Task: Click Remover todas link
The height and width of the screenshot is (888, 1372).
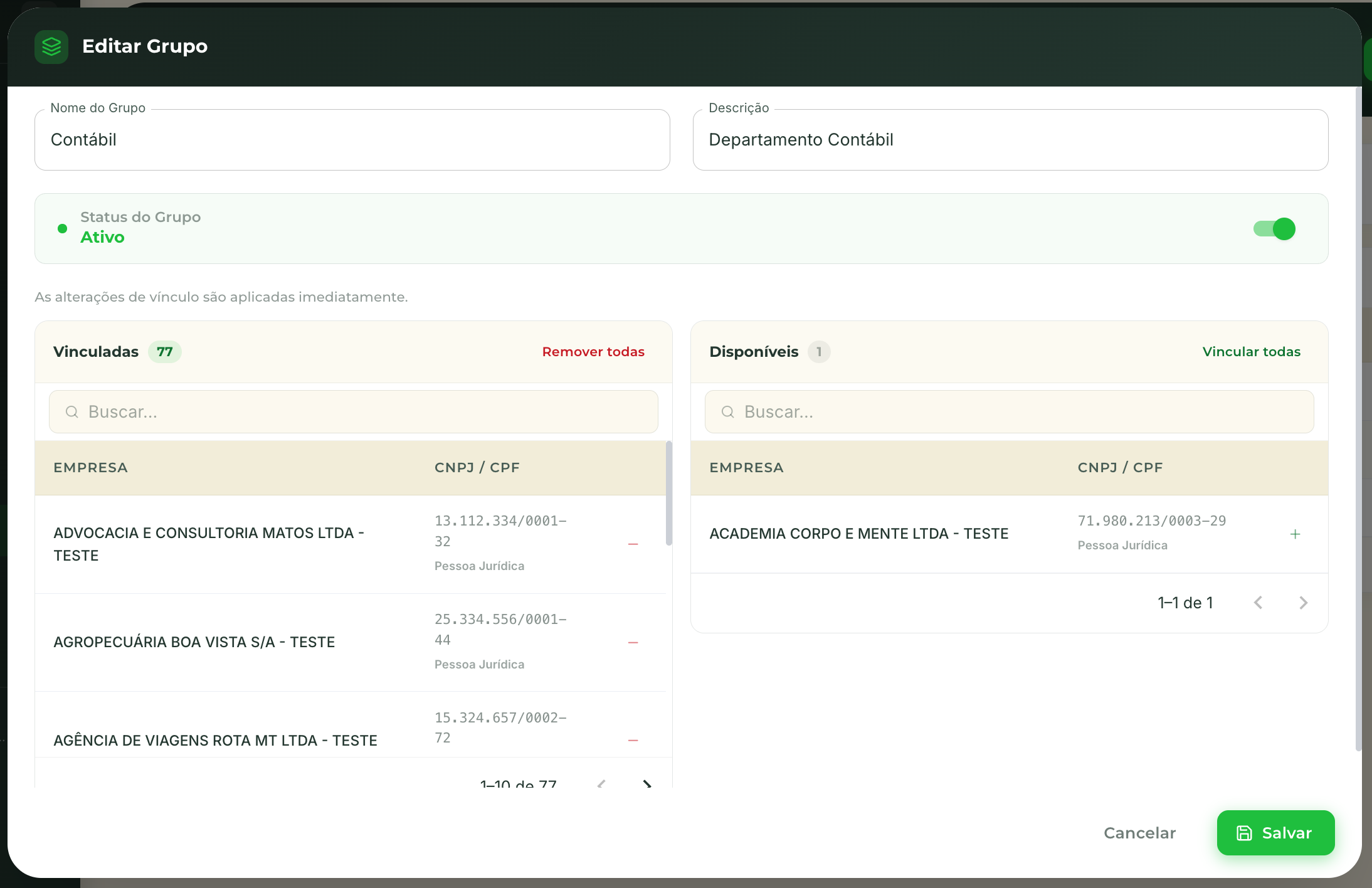Action: (593, 352)
